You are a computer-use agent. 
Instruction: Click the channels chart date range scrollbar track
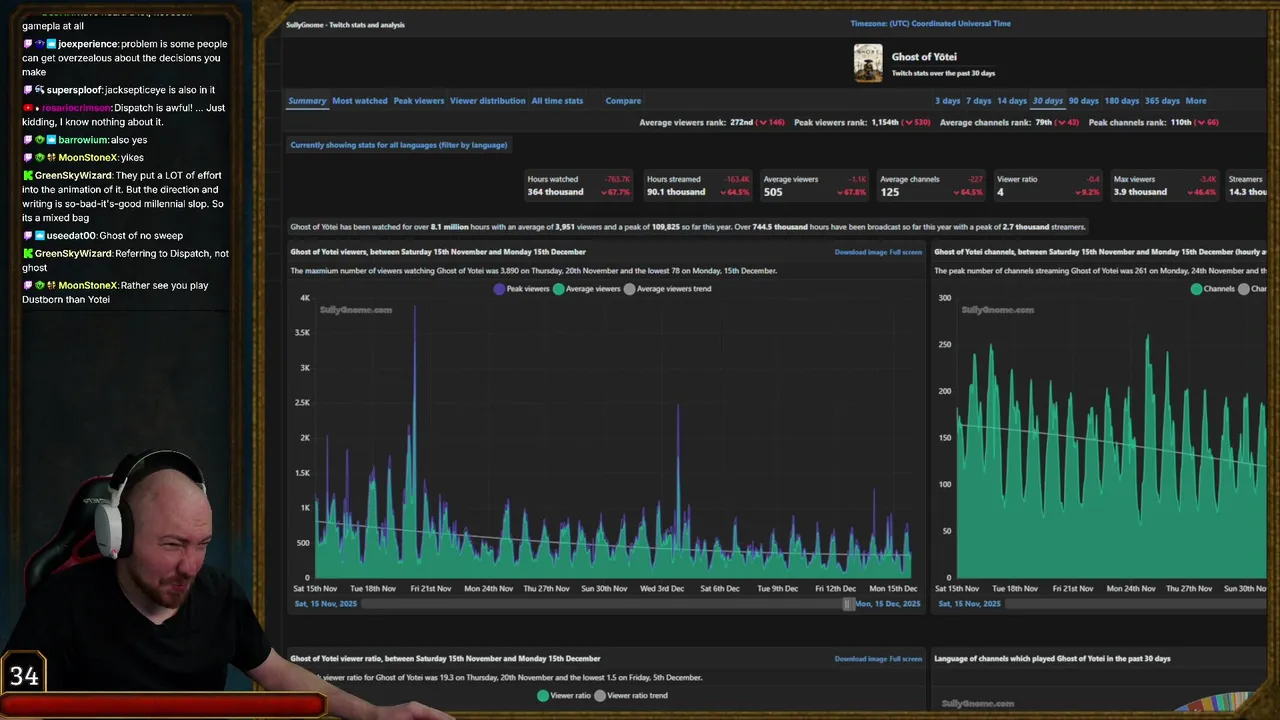coord(1135,604)
